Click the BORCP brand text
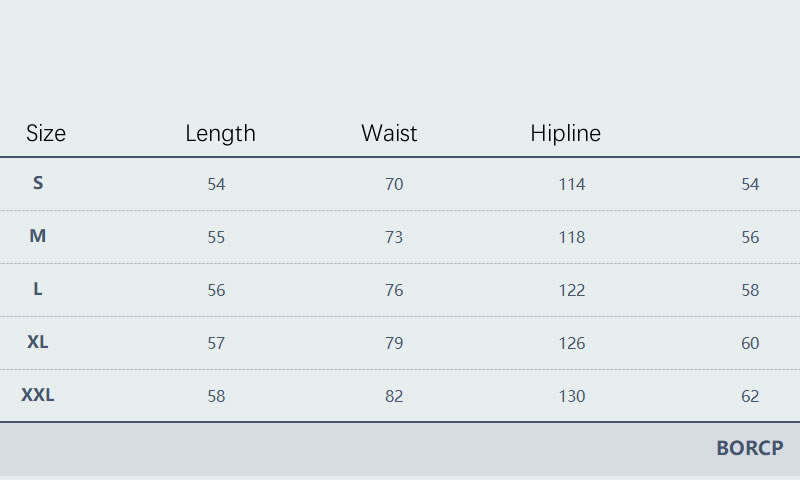 pos(749,449)
